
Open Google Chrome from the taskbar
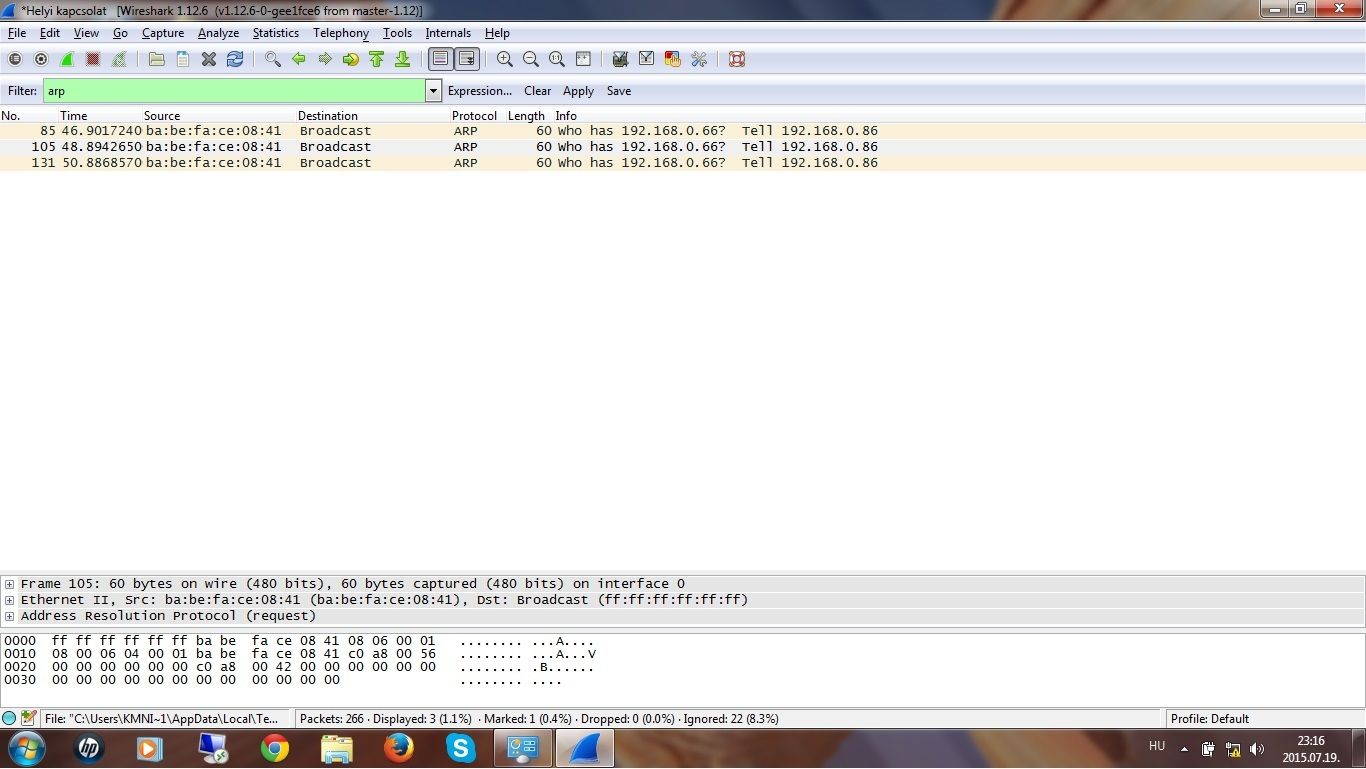[x=275, y=748]
